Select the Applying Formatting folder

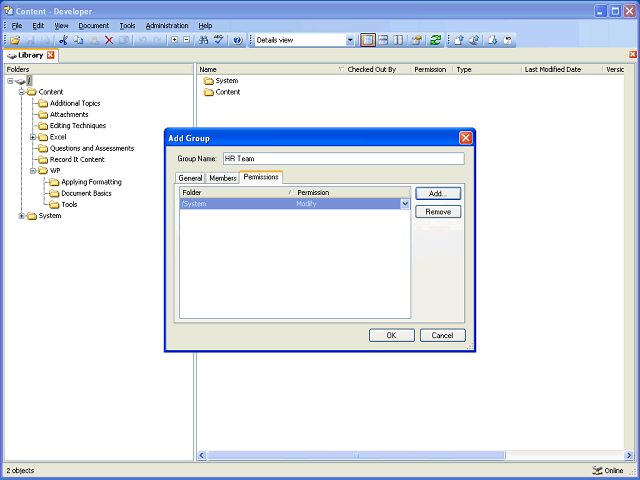coord(91,182)
